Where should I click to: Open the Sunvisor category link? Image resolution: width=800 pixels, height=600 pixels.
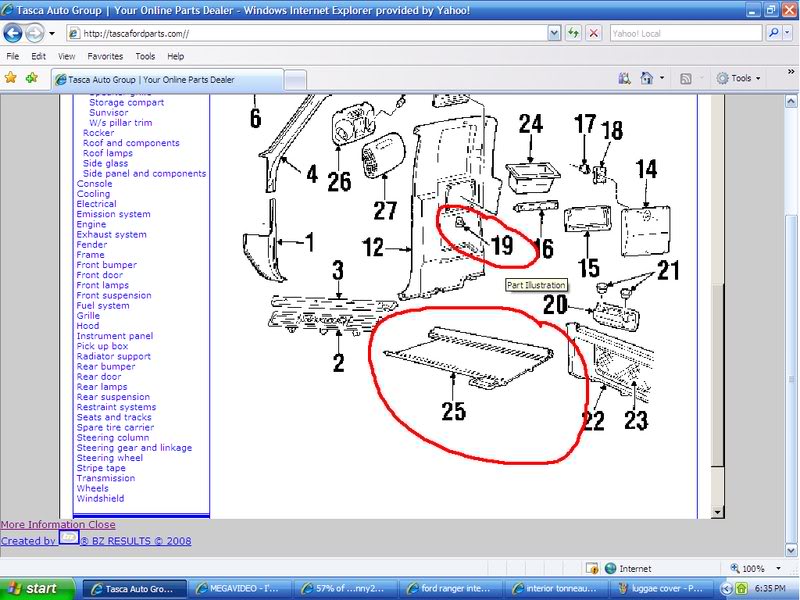[108, 112]
